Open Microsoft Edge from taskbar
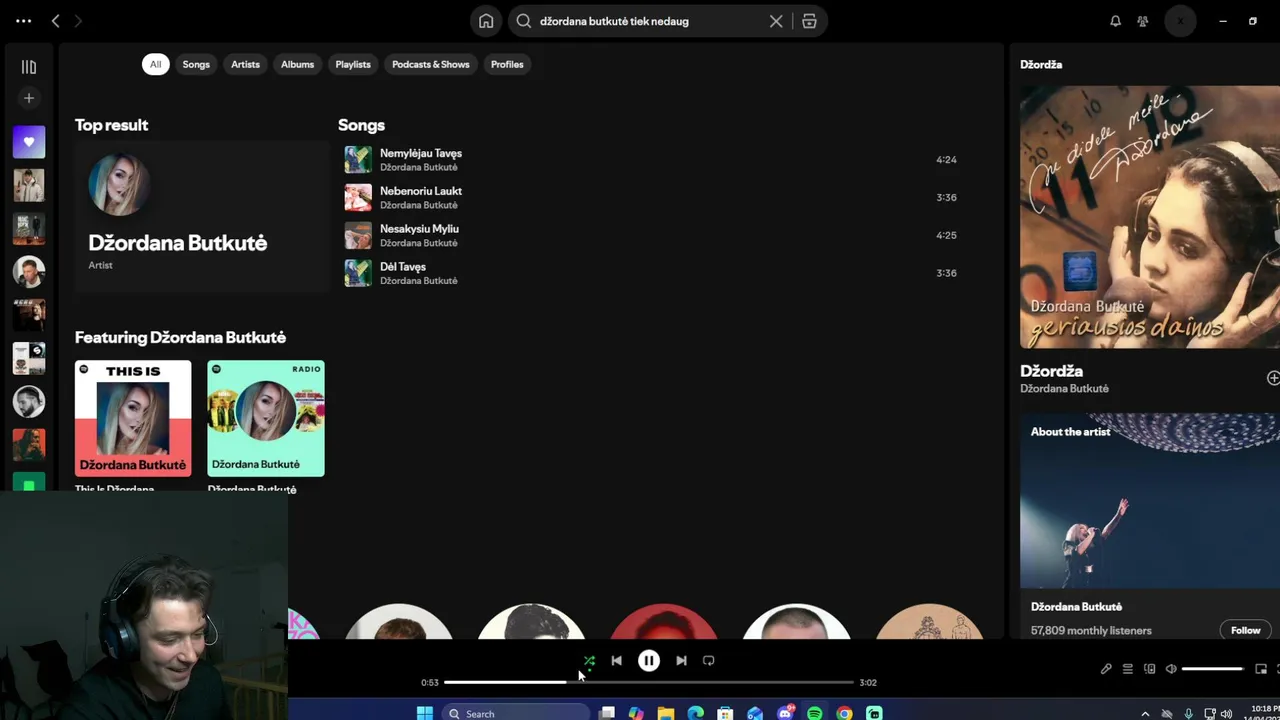Screen dimensions: 1280x720 [x=695, y=713]
